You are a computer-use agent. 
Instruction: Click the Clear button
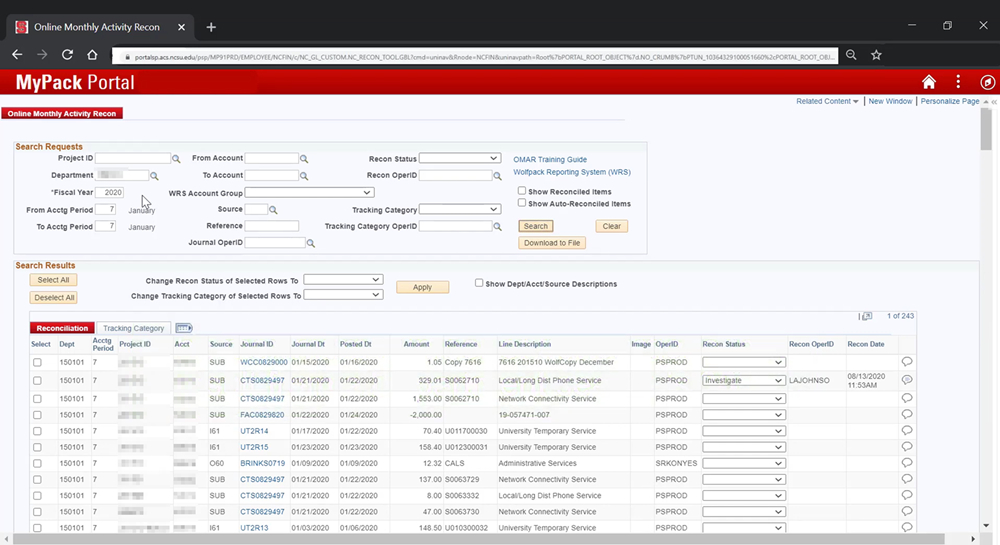pos(612,226)
